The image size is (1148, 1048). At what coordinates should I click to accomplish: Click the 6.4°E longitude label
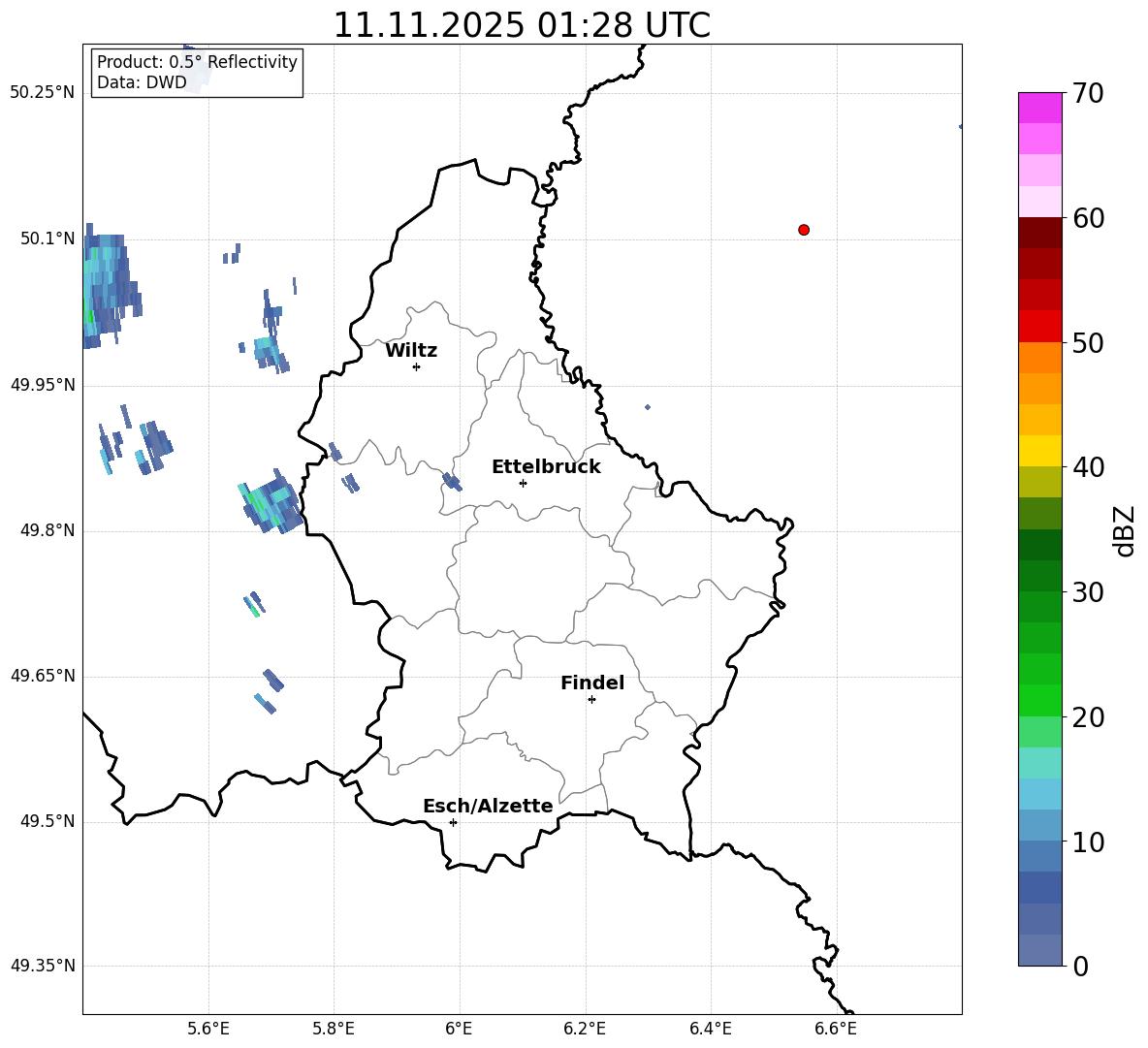click(710, 1029)
